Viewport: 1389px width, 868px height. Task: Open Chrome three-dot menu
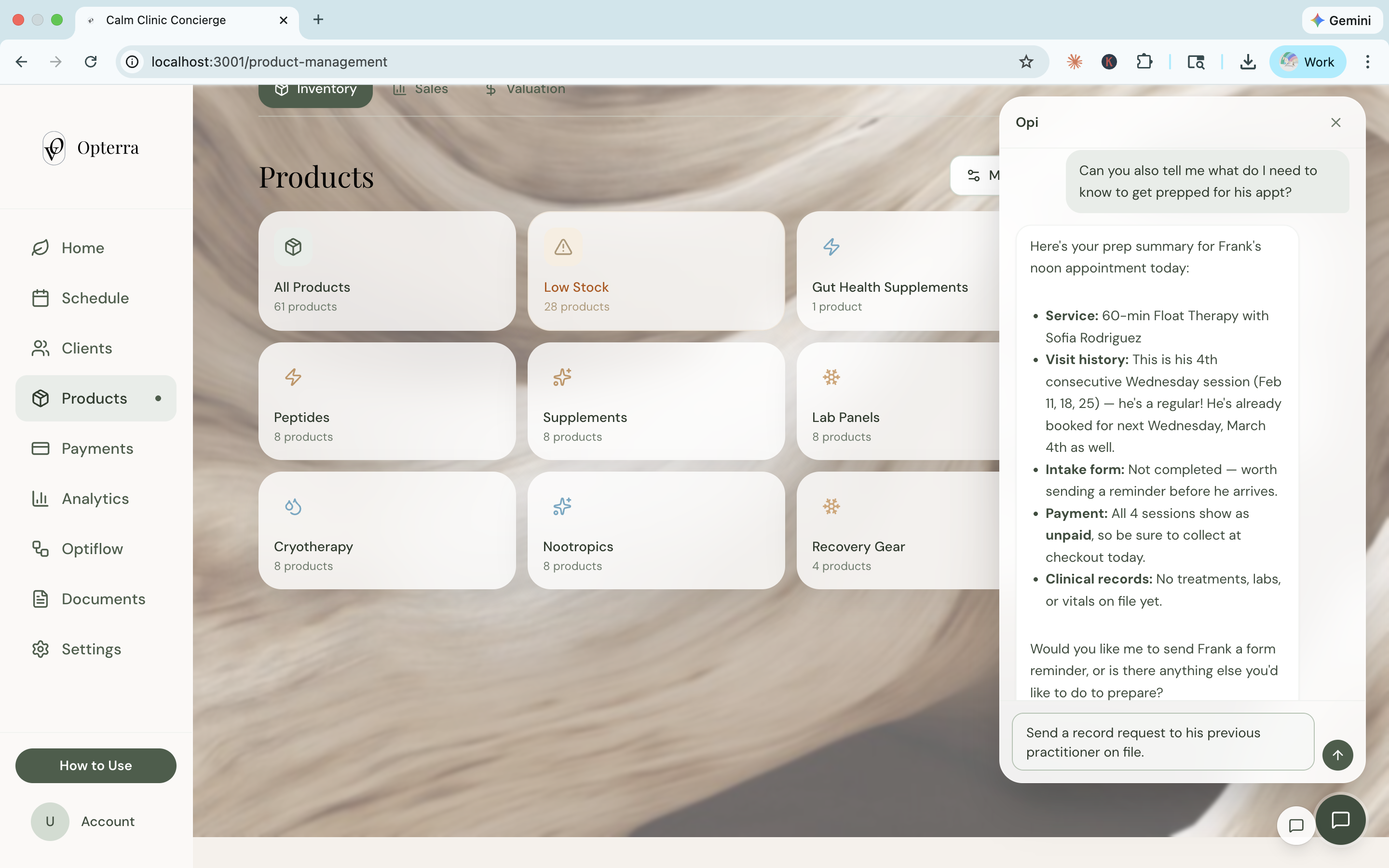(1367, 61)
